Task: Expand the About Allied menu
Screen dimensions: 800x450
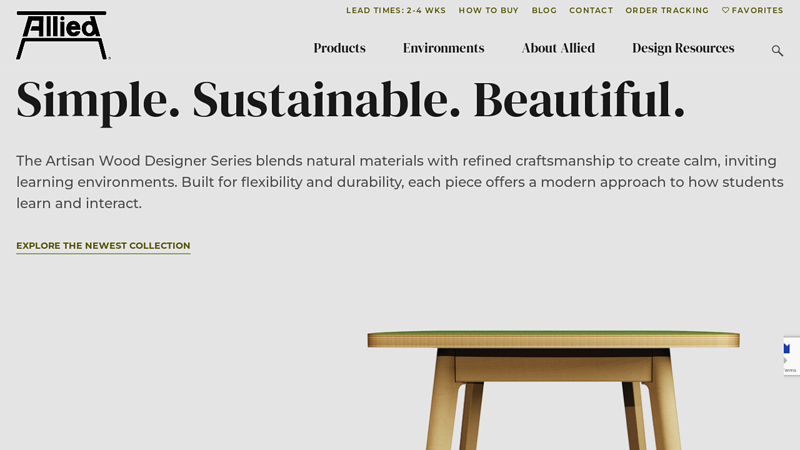Action: pos(558,48)
